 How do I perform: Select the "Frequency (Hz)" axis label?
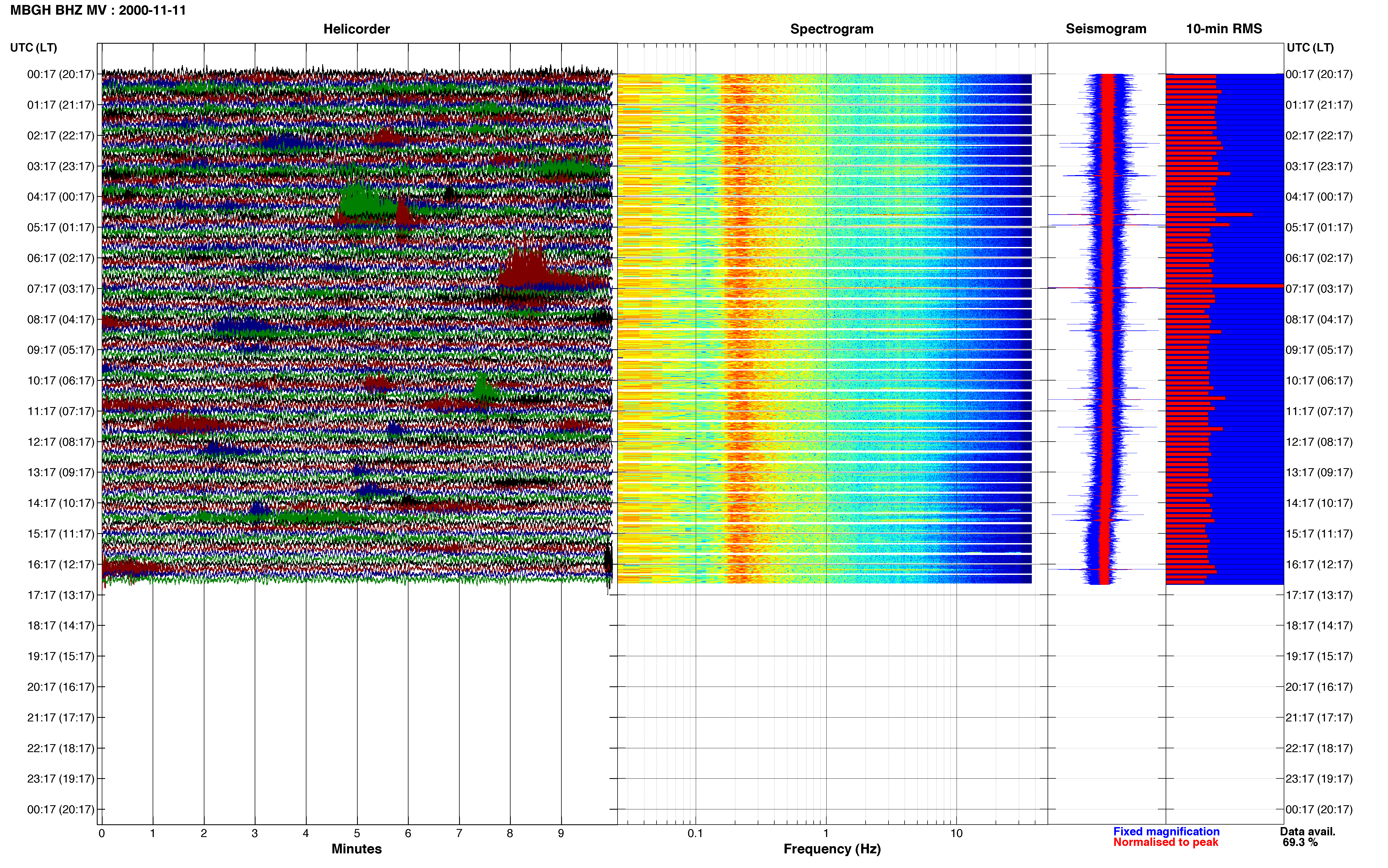832,849
